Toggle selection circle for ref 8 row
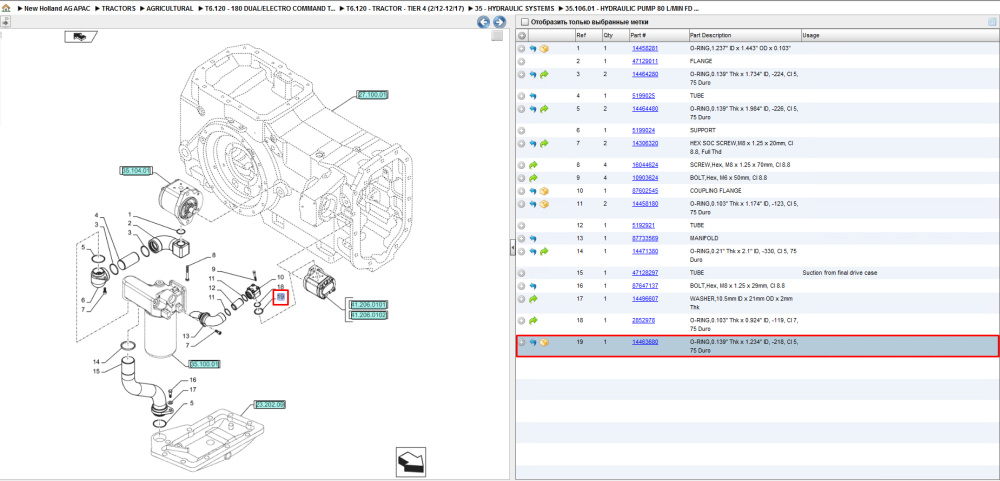Image resolution: width=1000 pixels, height=481 pixels. (x=522, y=165)
